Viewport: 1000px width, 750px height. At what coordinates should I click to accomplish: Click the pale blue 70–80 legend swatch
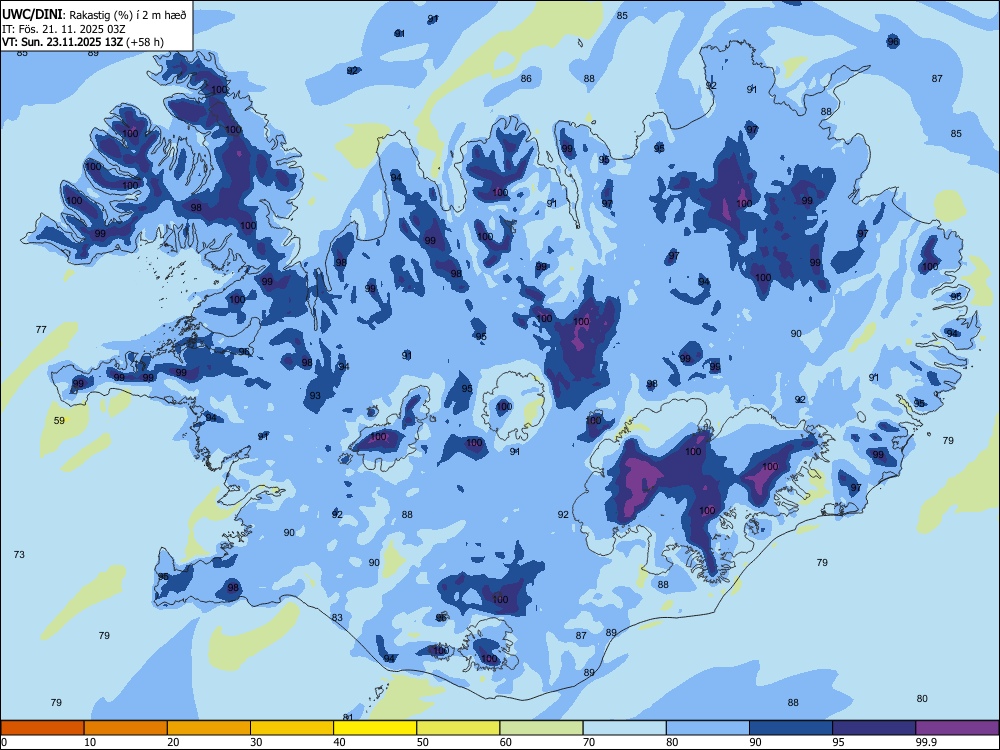(x=624, y=728)
